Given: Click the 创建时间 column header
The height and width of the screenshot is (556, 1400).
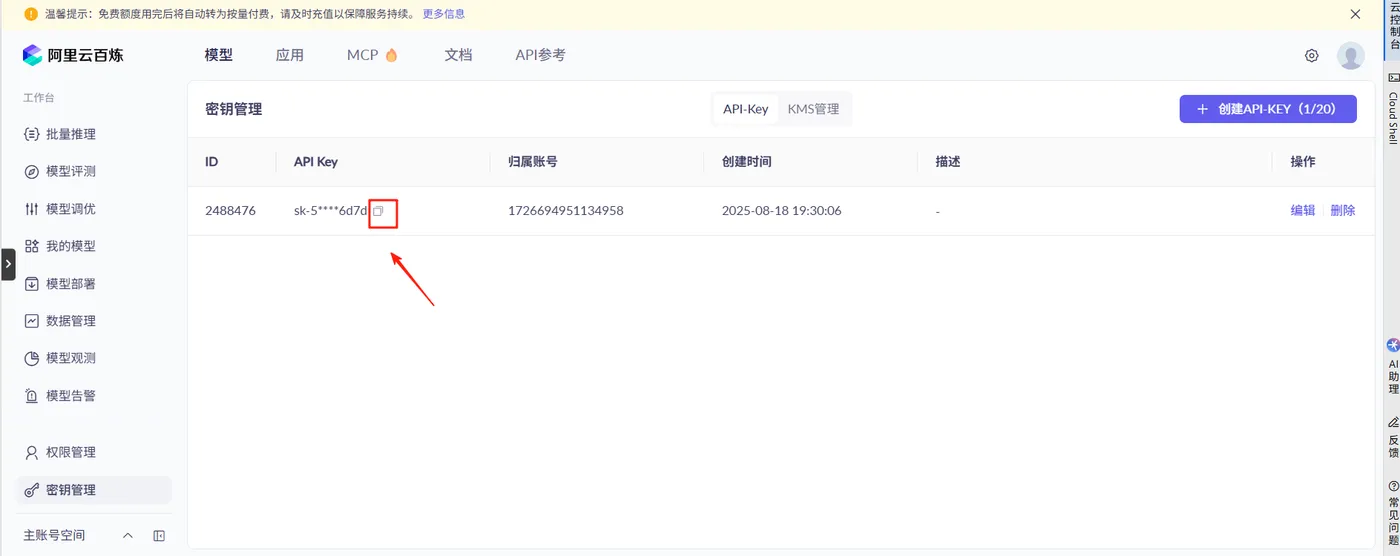Looking at the screenshot, I should [746, 162].
